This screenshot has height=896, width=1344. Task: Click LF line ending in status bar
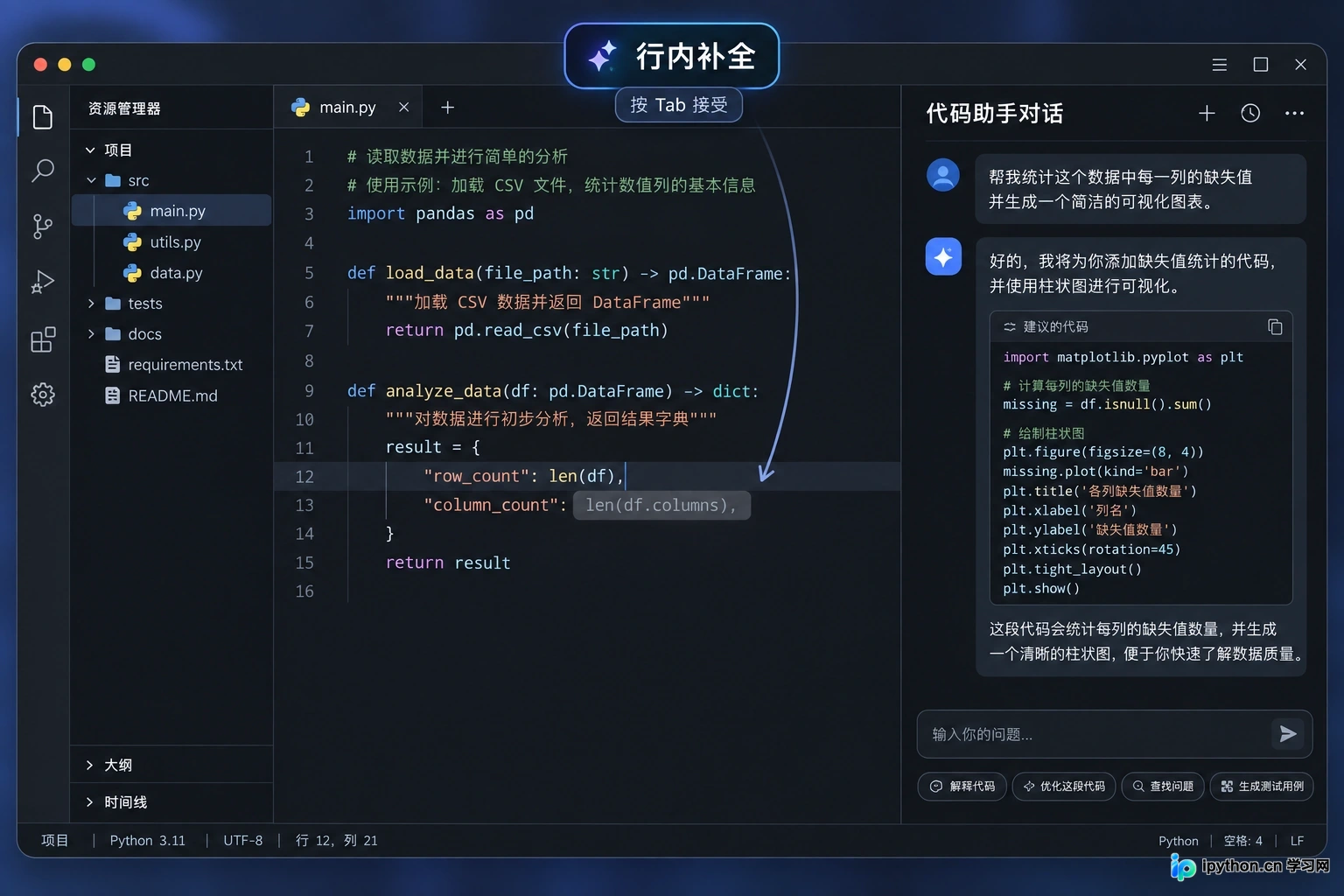tap(1297, 841)
